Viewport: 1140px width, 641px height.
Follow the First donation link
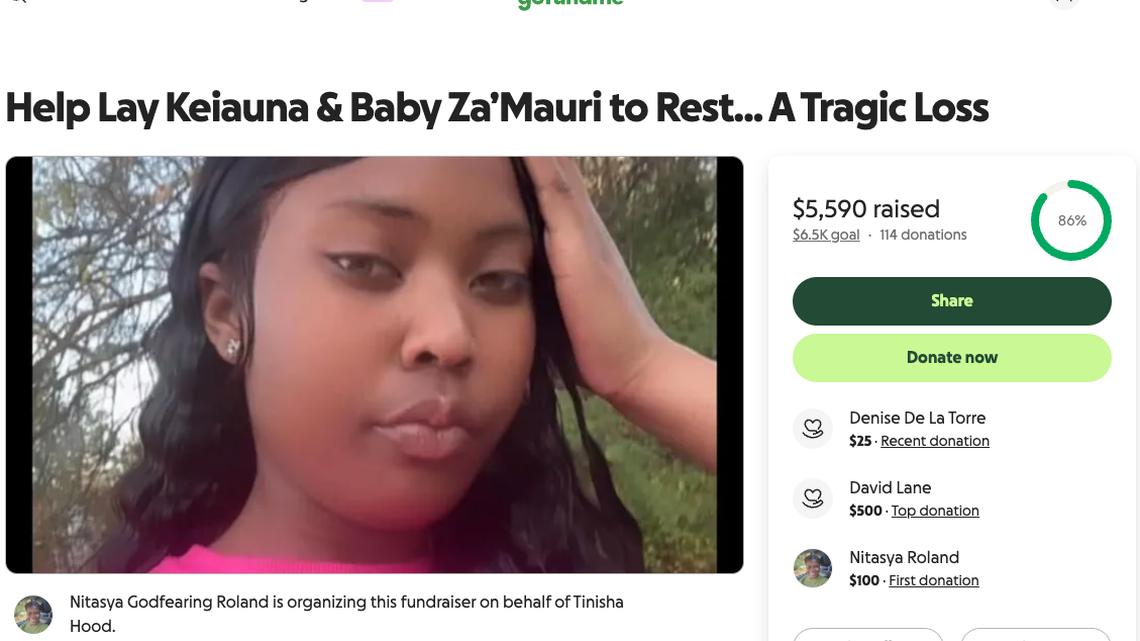pyautogui.click(x=934, y=581)
